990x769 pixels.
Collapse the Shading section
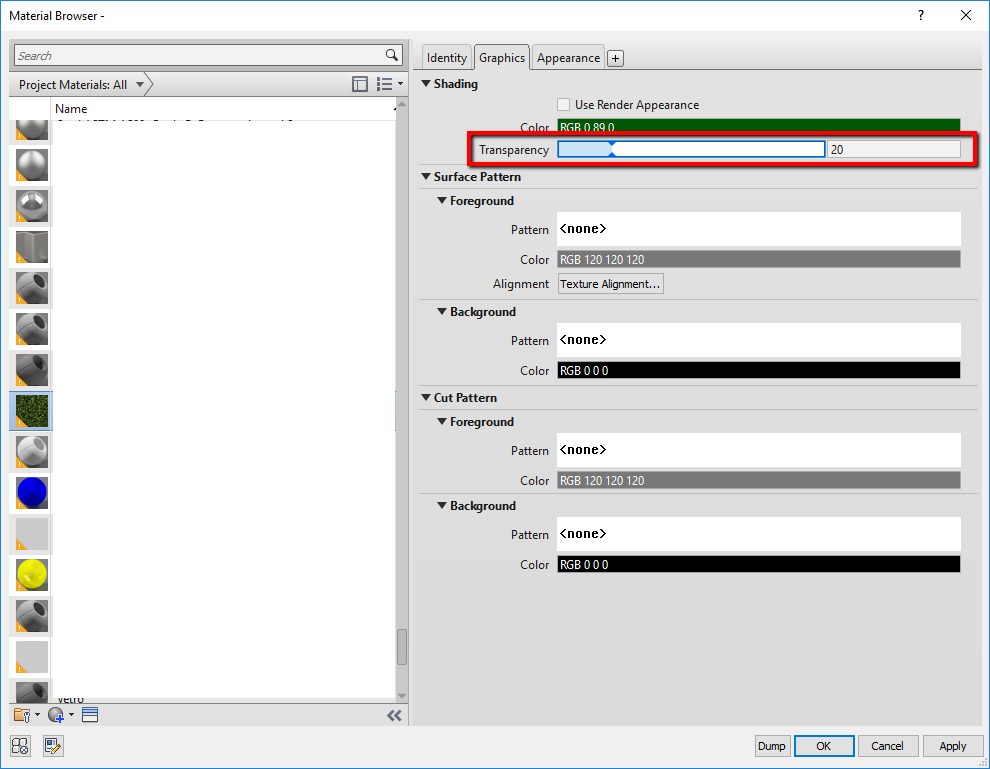coord(426,84)
